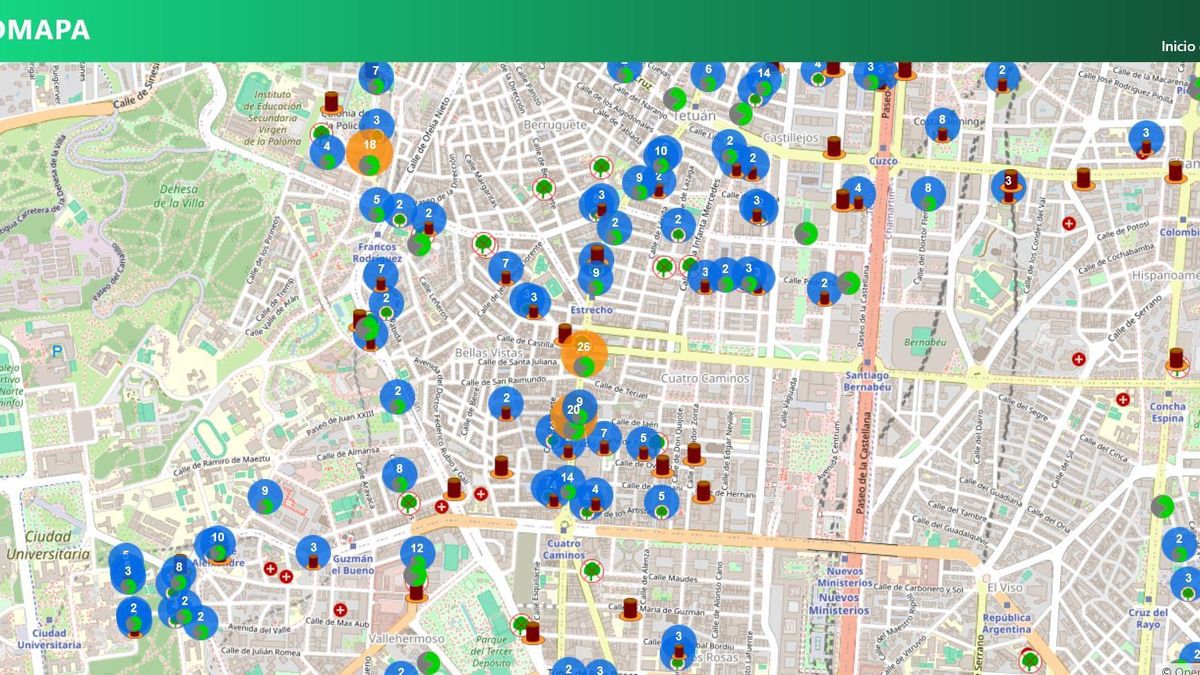
Task: Select red cross marker near Calle de Potosí
Action: tap(1069, 224)
